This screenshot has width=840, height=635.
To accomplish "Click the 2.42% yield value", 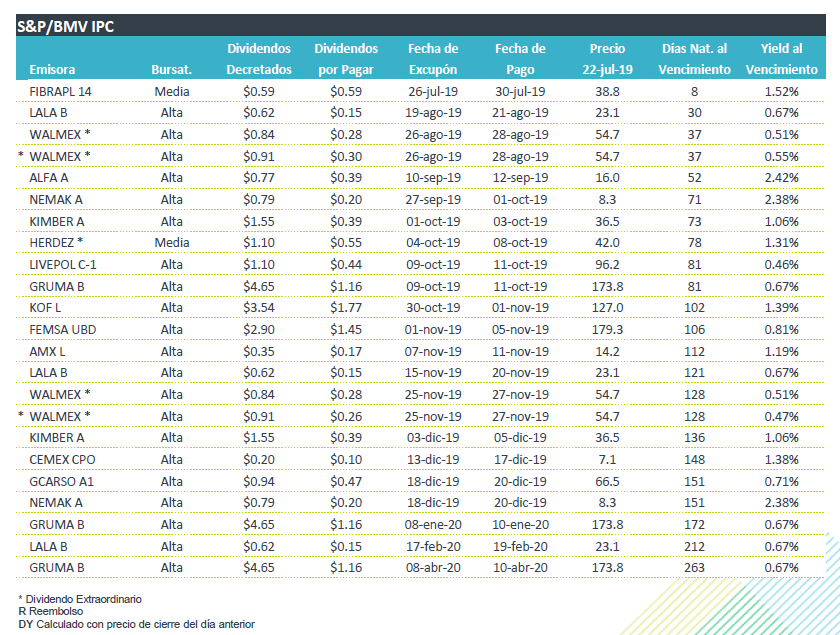I will (x=782, y=178).
